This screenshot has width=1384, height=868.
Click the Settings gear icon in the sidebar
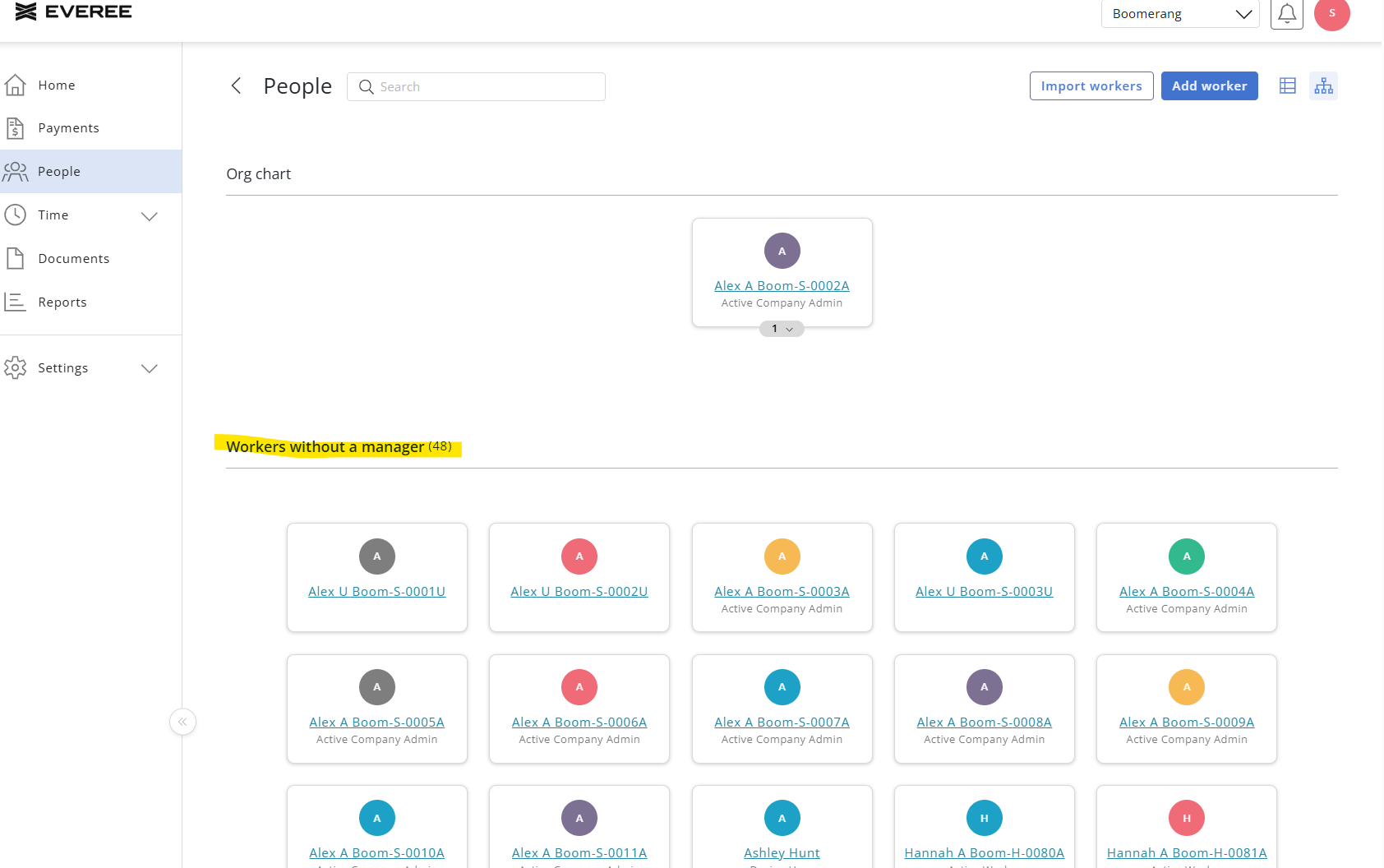tap(15, 367)
